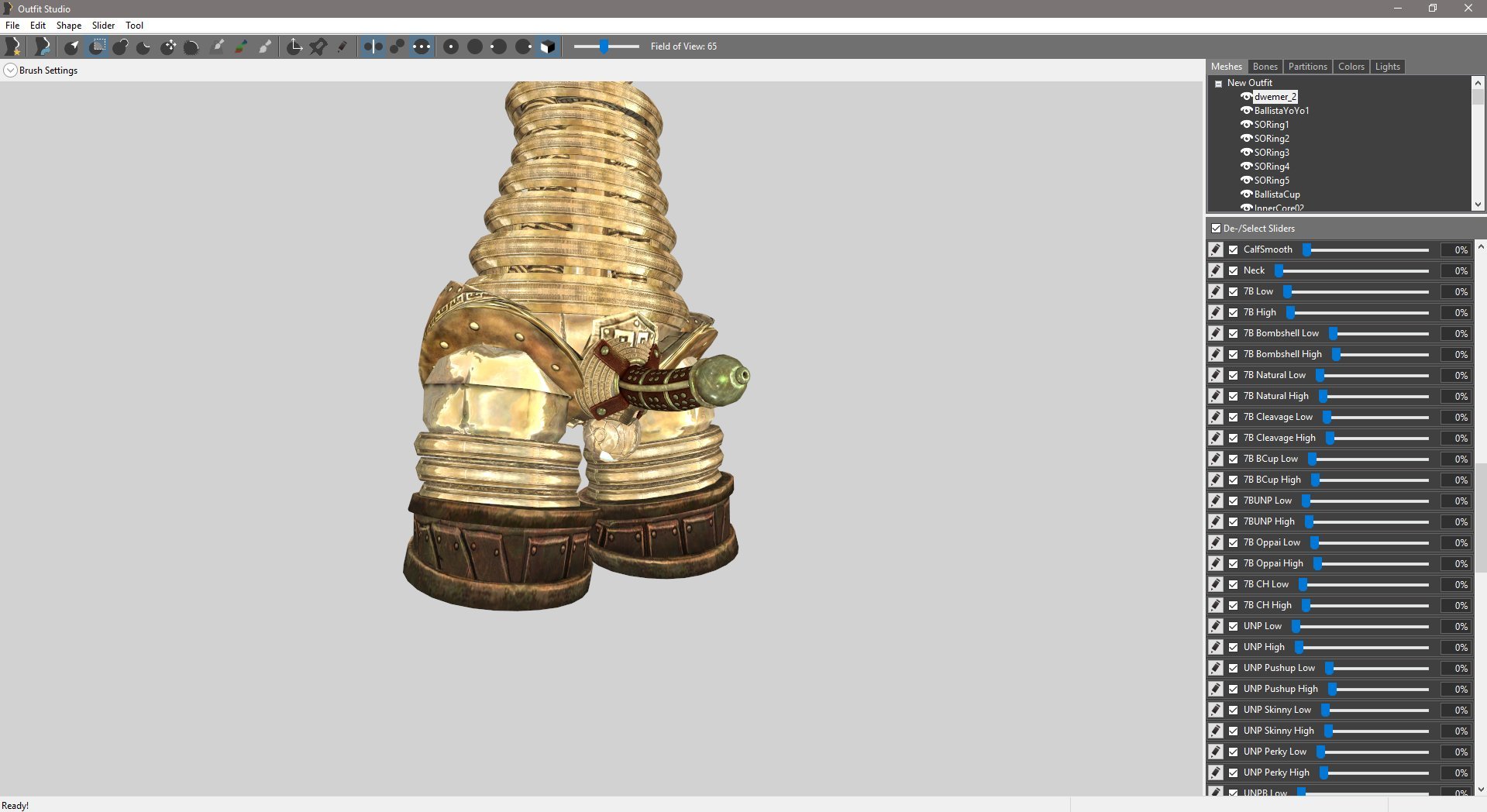1487x812 pixels.
Task: Uncheck the CalfSmooth slider checkbox
Action: click(x=1233, y=249)
